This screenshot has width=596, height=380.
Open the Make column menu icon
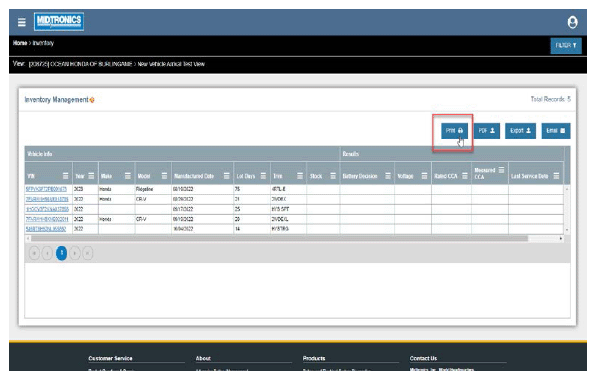tap(128, 176)
